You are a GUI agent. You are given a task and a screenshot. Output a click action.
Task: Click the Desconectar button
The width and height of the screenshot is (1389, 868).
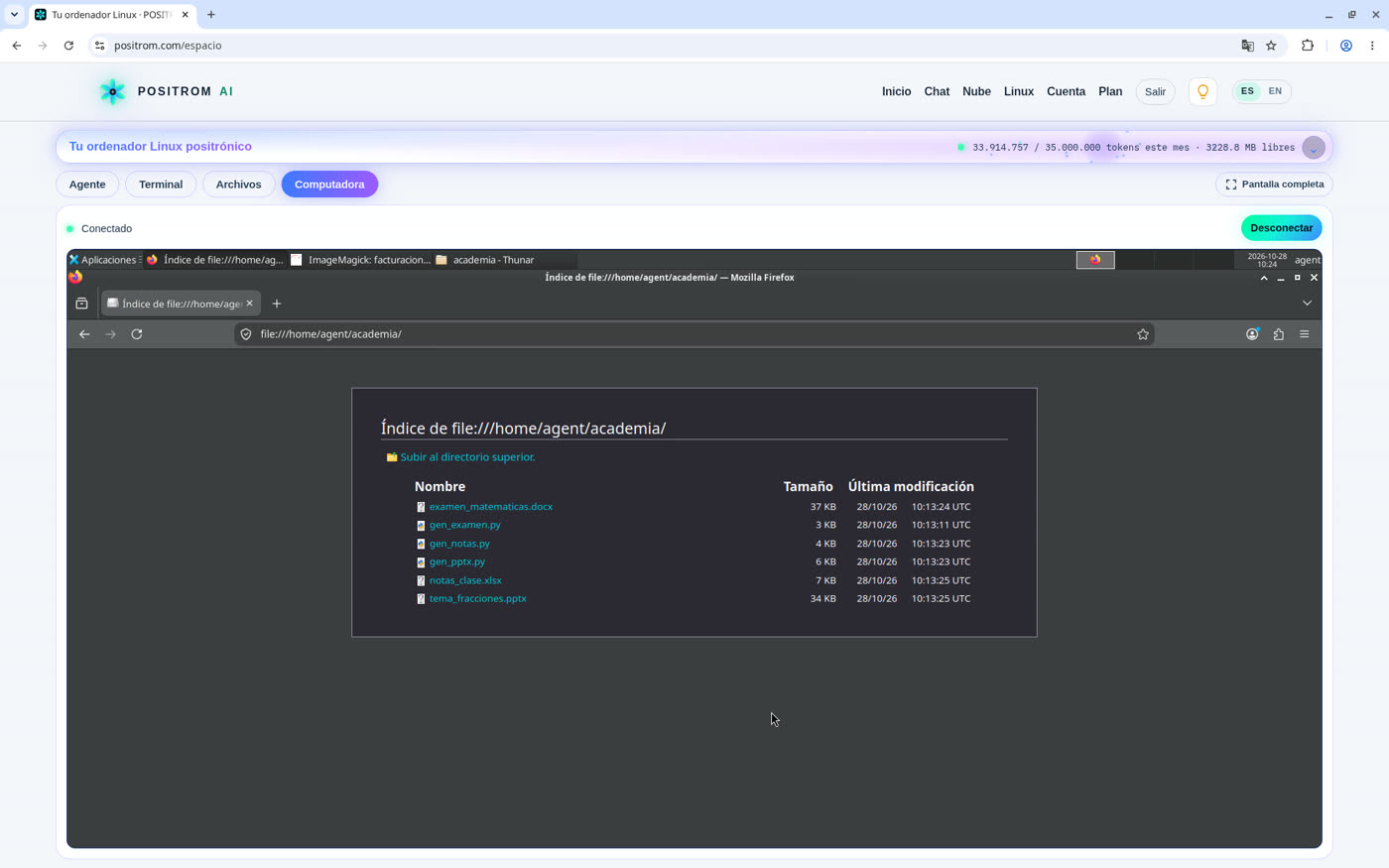point(1281,228)
